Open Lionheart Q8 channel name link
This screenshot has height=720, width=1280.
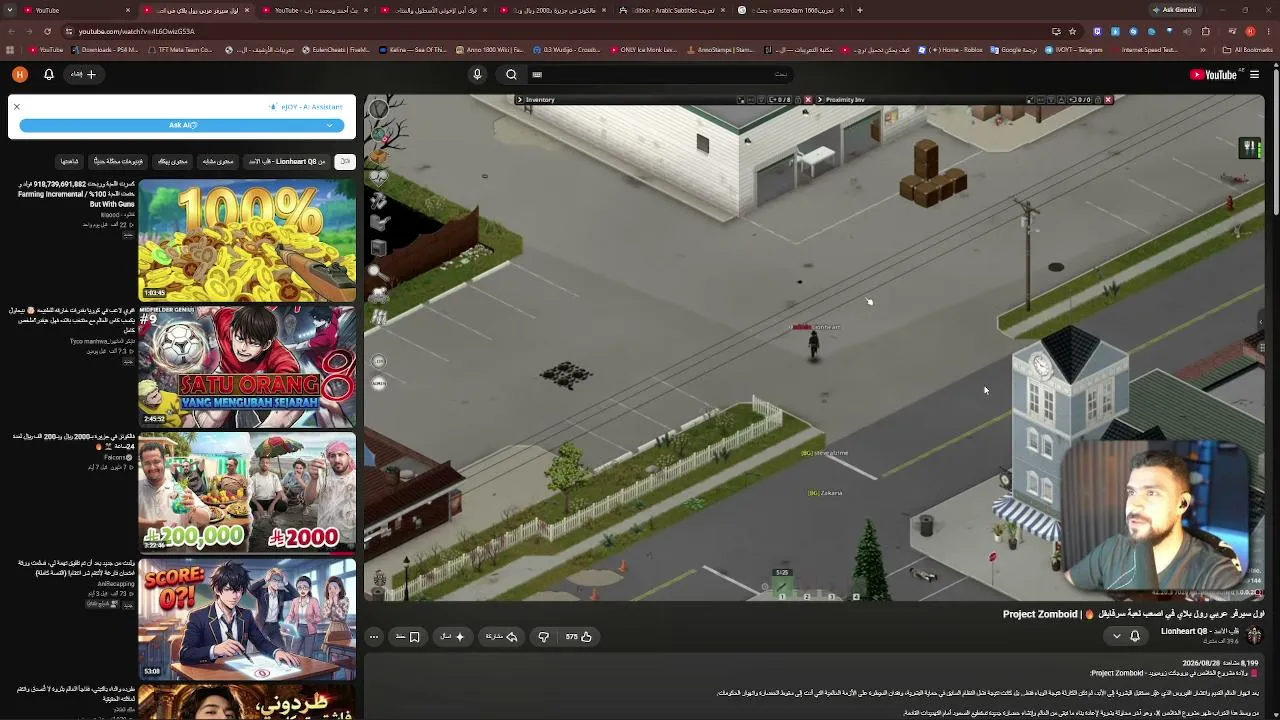[x=1198, y=631]
